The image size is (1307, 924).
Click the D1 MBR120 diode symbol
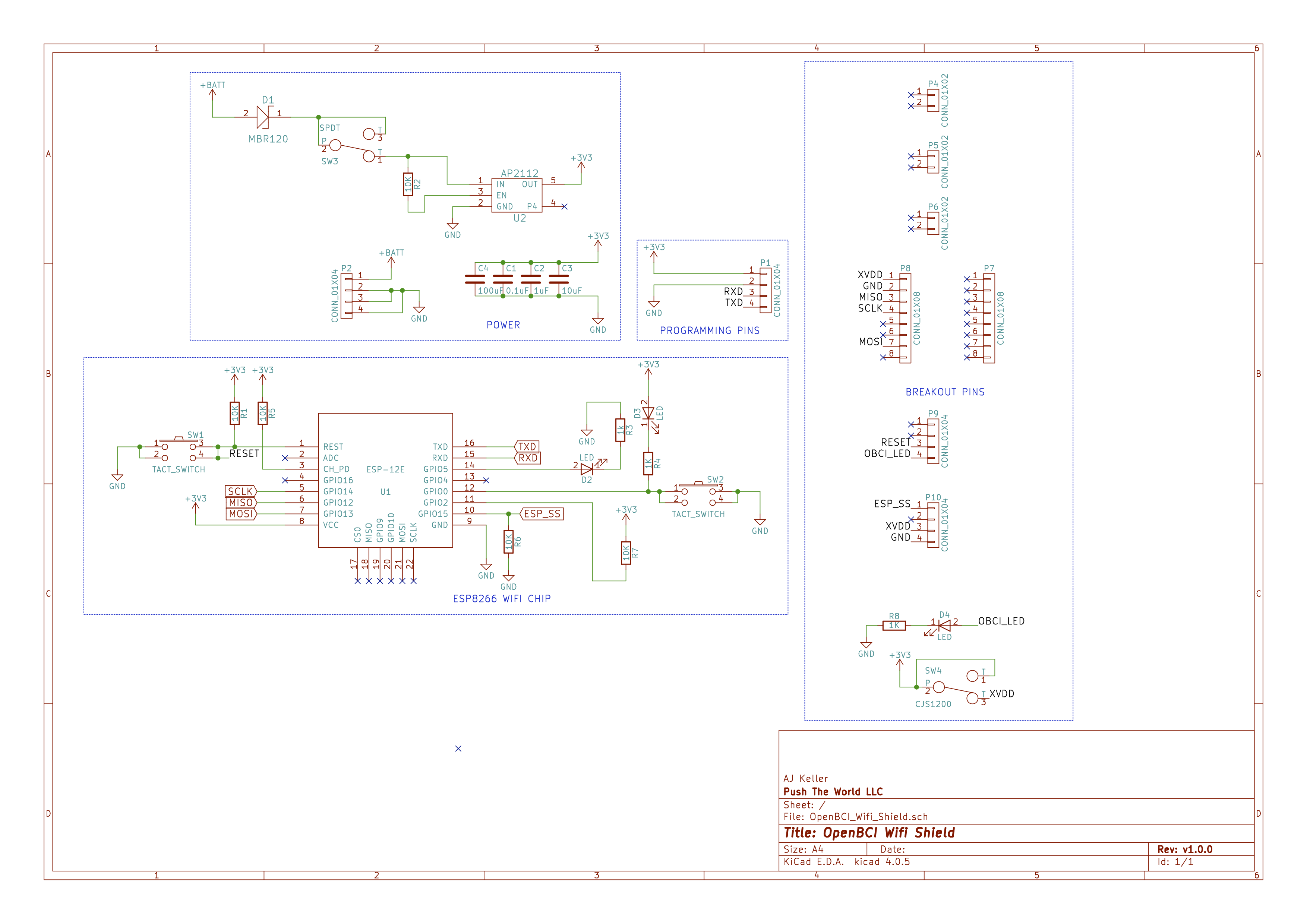pyautogui.click(x=262, y=117)
